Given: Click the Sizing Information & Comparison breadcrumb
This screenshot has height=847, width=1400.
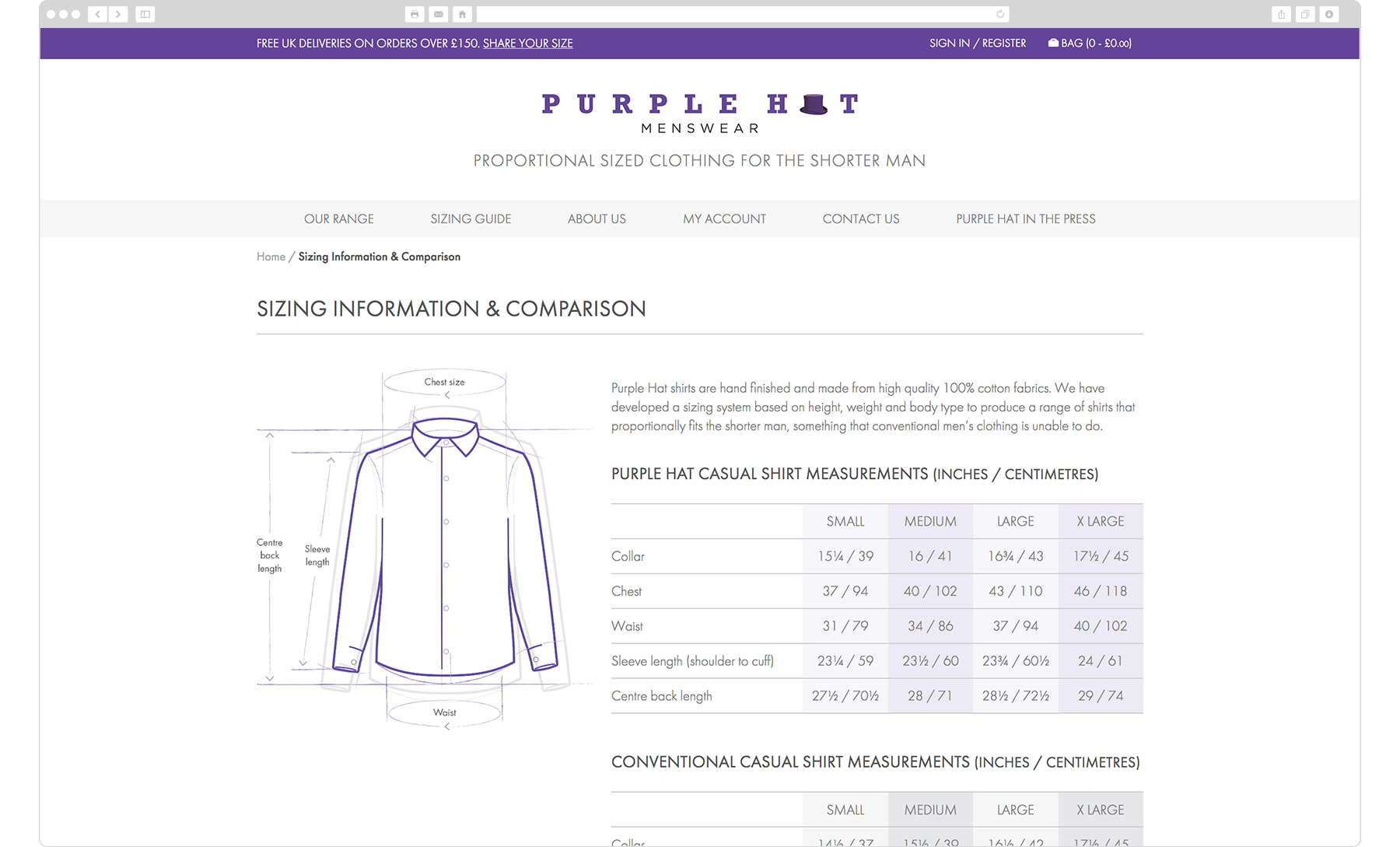Looking at the screenshot, I should (380, 257).
